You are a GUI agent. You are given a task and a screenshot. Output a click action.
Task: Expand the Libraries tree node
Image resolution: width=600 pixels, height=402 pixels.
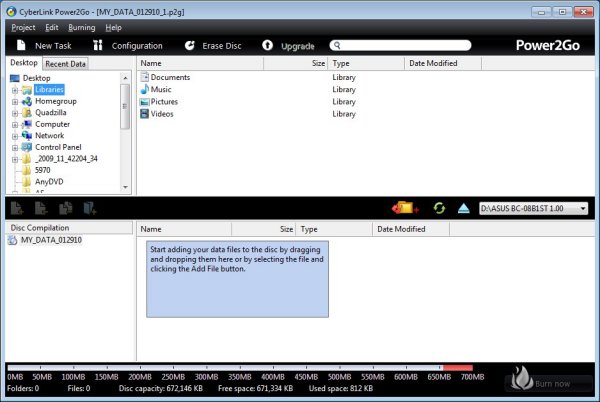(x=15, y=90)
